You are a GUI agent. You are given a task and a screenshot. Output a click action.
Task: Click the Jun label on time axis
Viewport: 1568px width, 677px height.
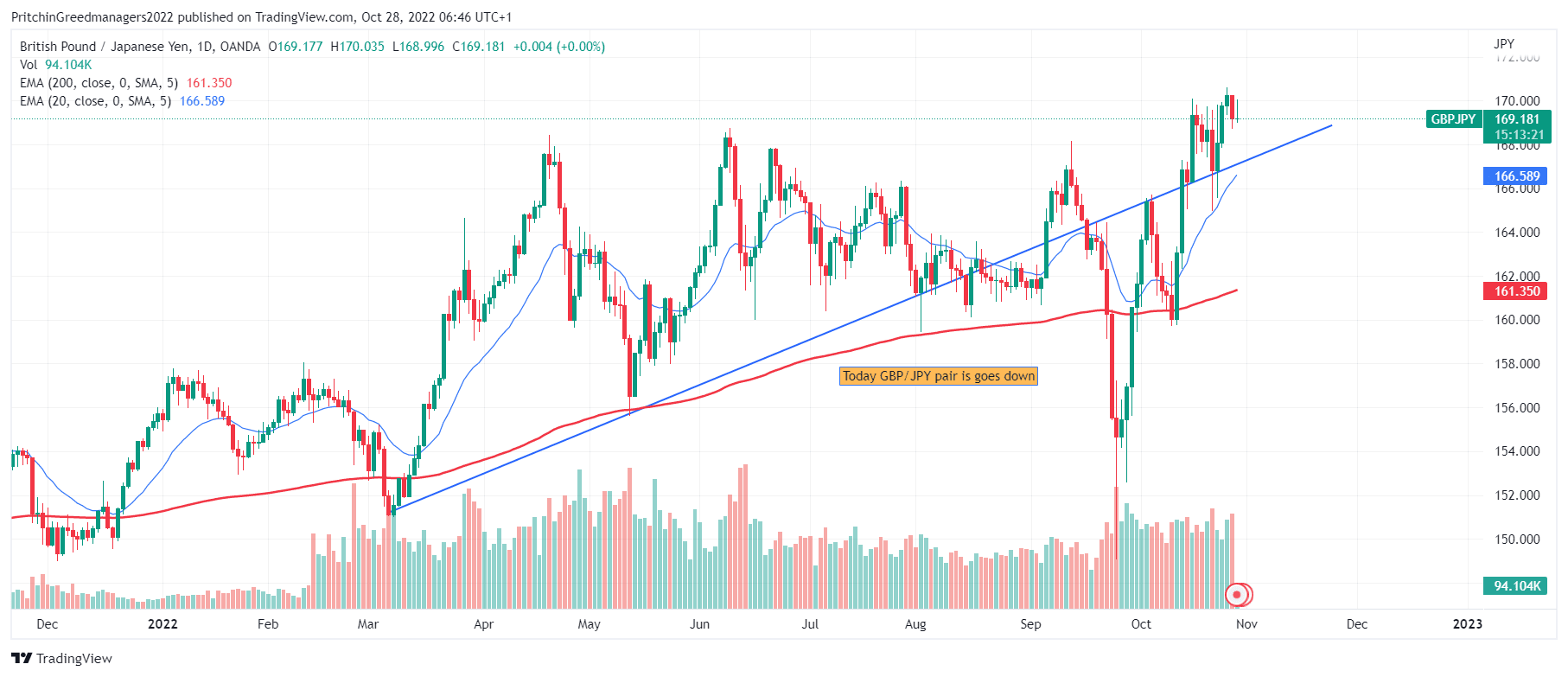699,624
